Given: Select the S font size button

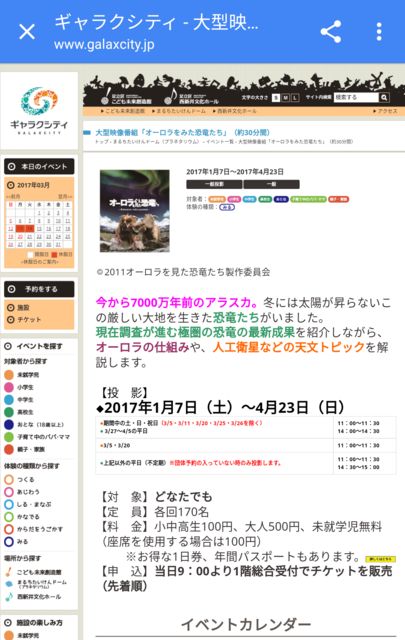Looking at the screenshot, I should pos(276,98).
